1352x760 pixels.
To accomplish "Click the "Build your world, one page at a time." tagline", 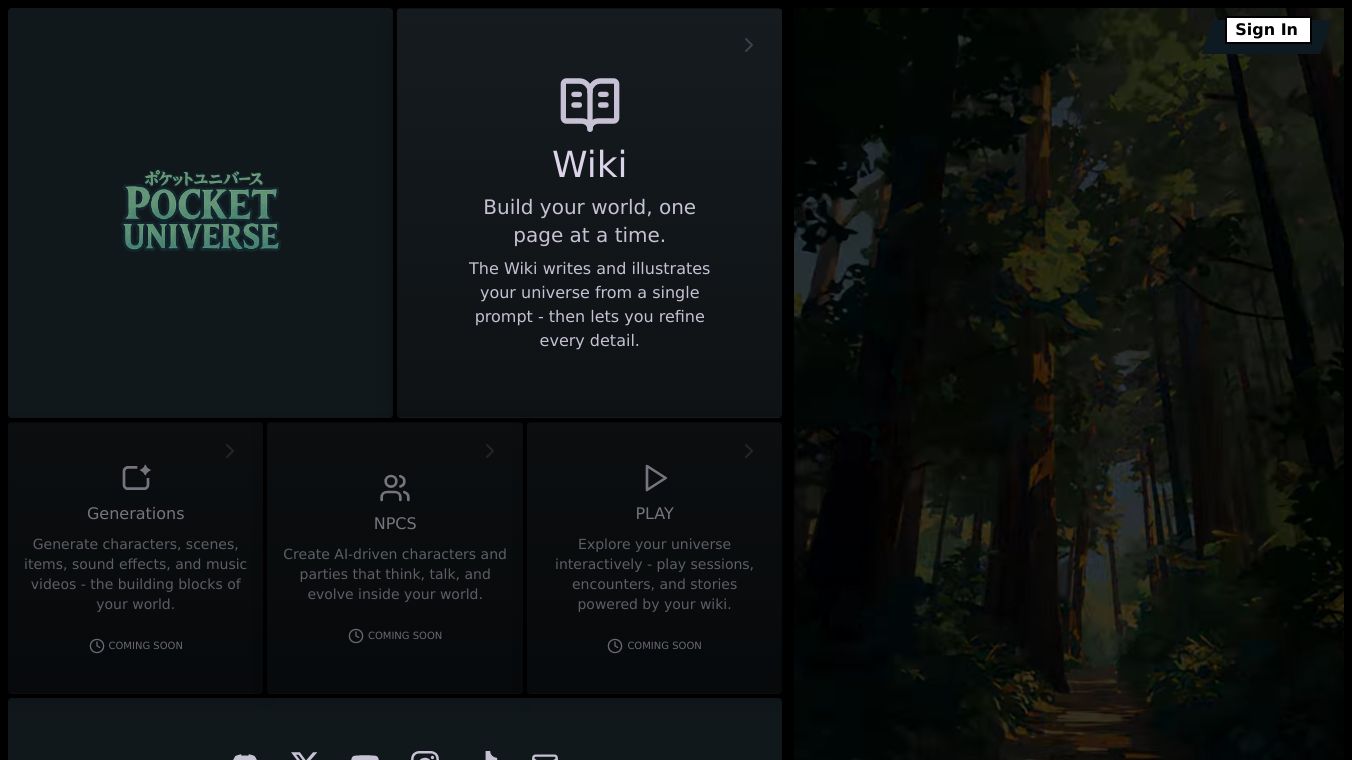I will tap(590, 221).
